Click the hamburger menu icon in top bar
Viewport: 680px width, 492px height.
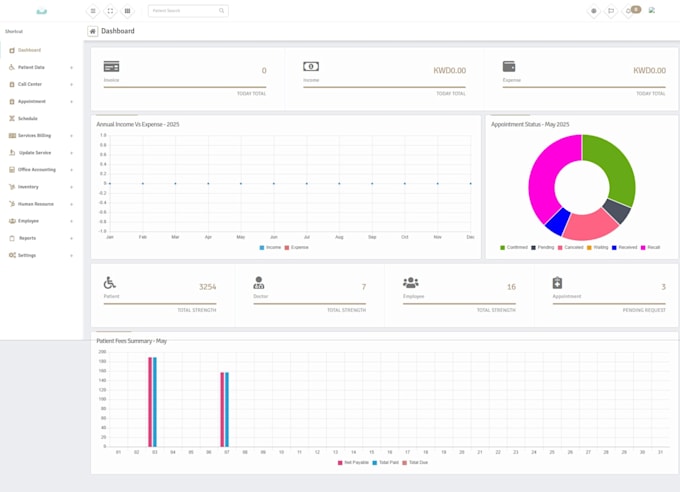coord(93,11)
